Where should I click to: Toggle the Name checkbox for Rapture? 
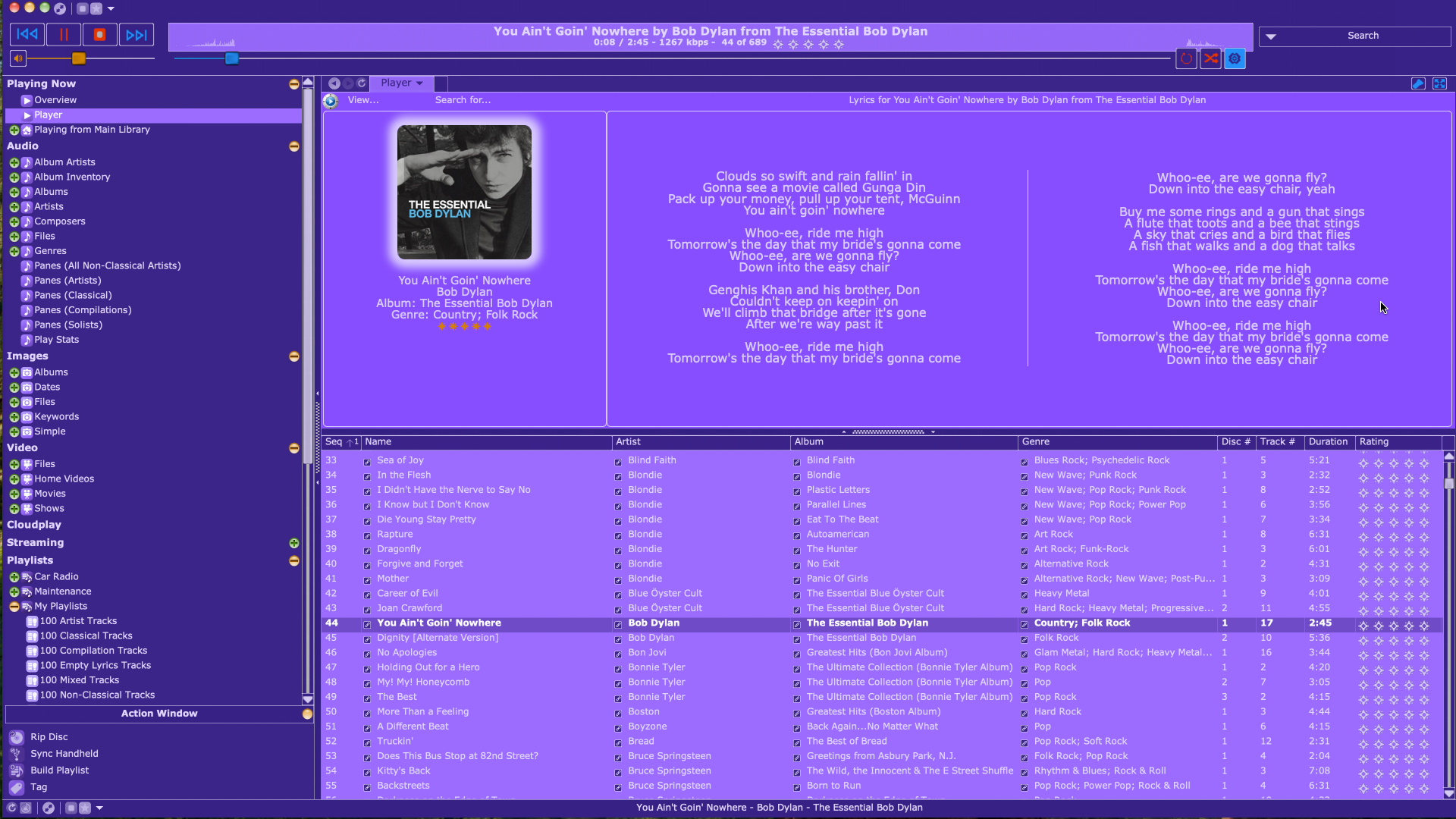[x=367, y=535]
